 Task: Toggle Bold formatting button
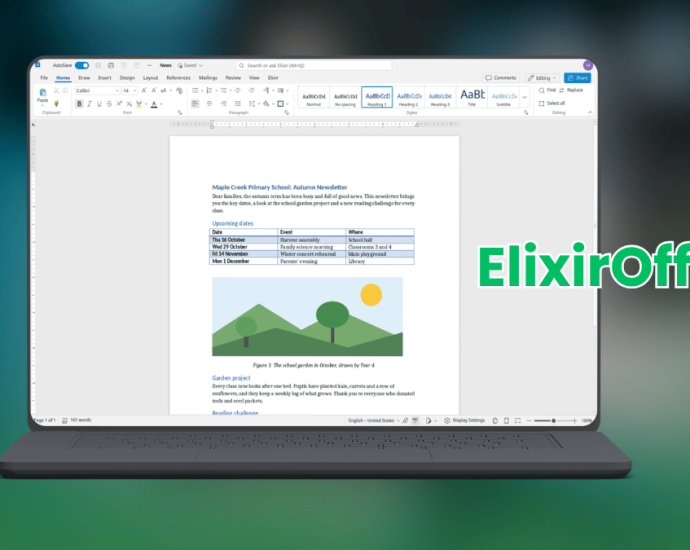[79, 104]
